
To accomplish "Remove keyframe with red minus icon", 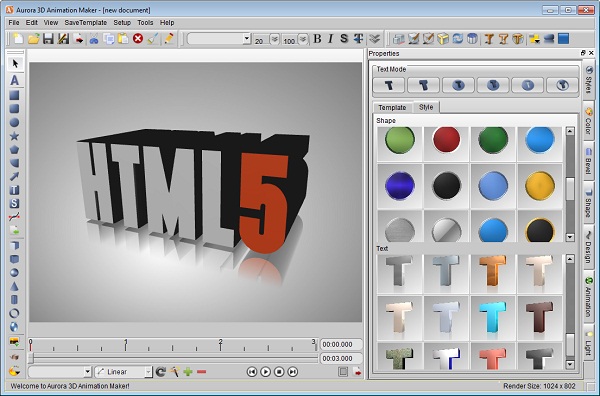I will point(202,372).
